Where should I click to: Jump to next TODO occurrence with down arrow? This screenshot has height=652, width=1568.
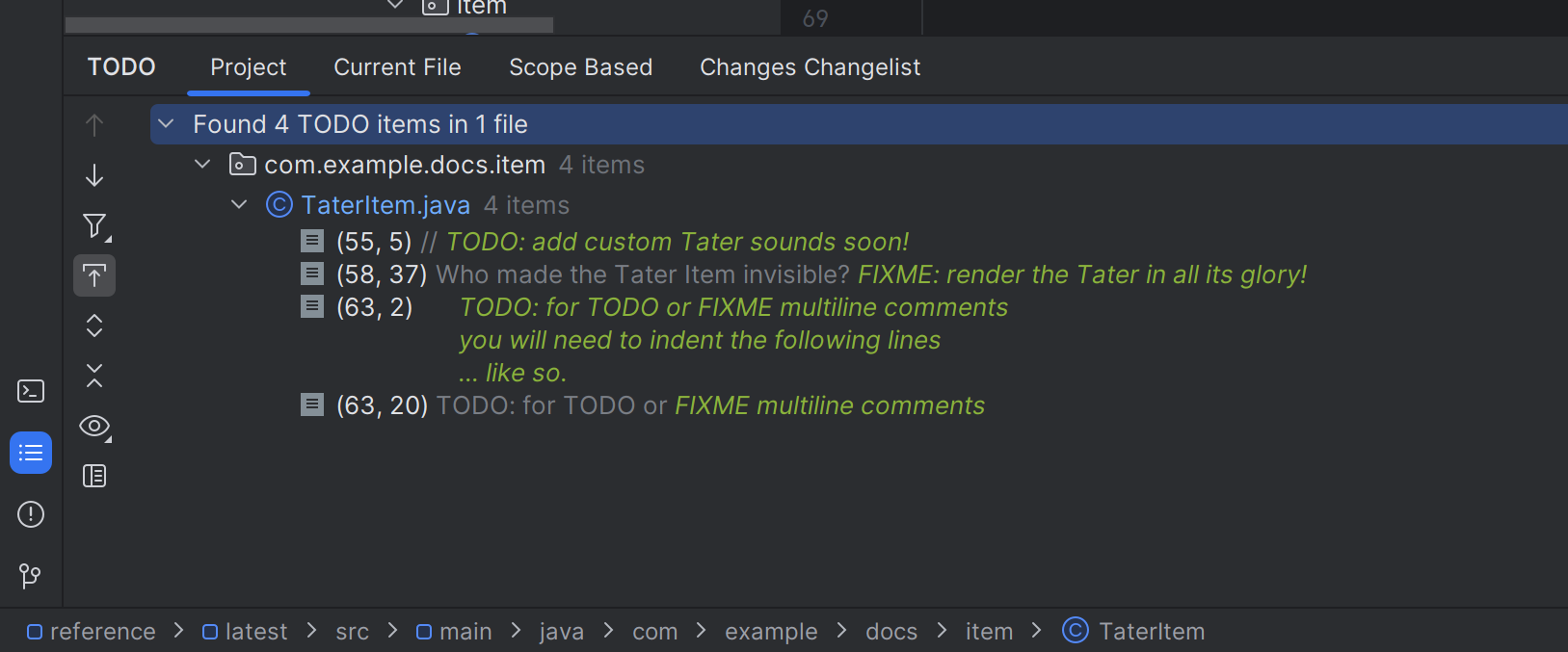[93, 174]
